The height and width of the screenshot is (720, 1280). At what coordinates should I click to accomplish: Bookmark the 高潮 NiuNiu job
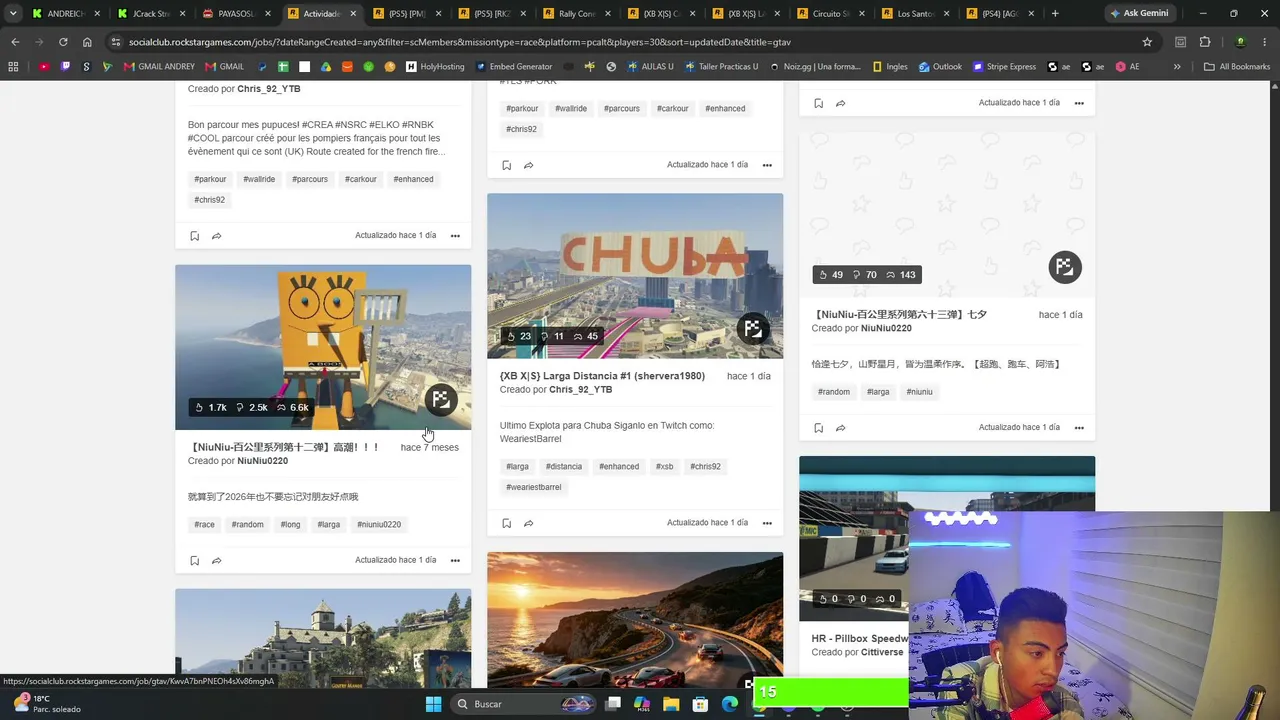[x=194, y=561]
